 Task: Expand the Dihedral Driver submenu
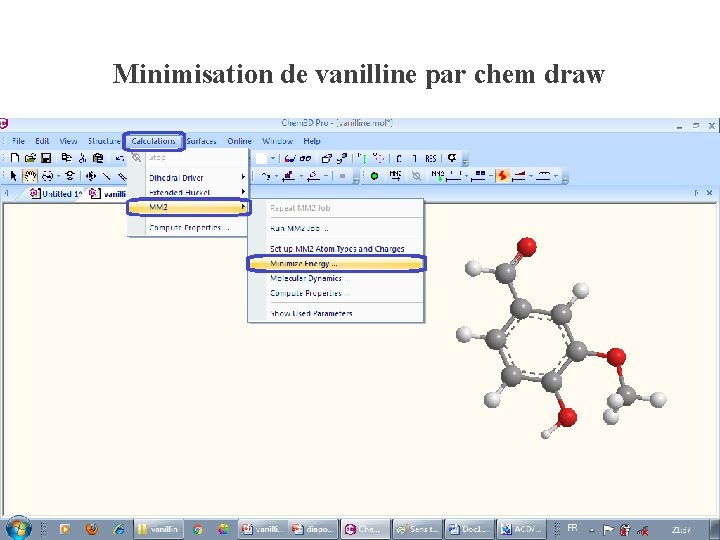tap(188, 178)
